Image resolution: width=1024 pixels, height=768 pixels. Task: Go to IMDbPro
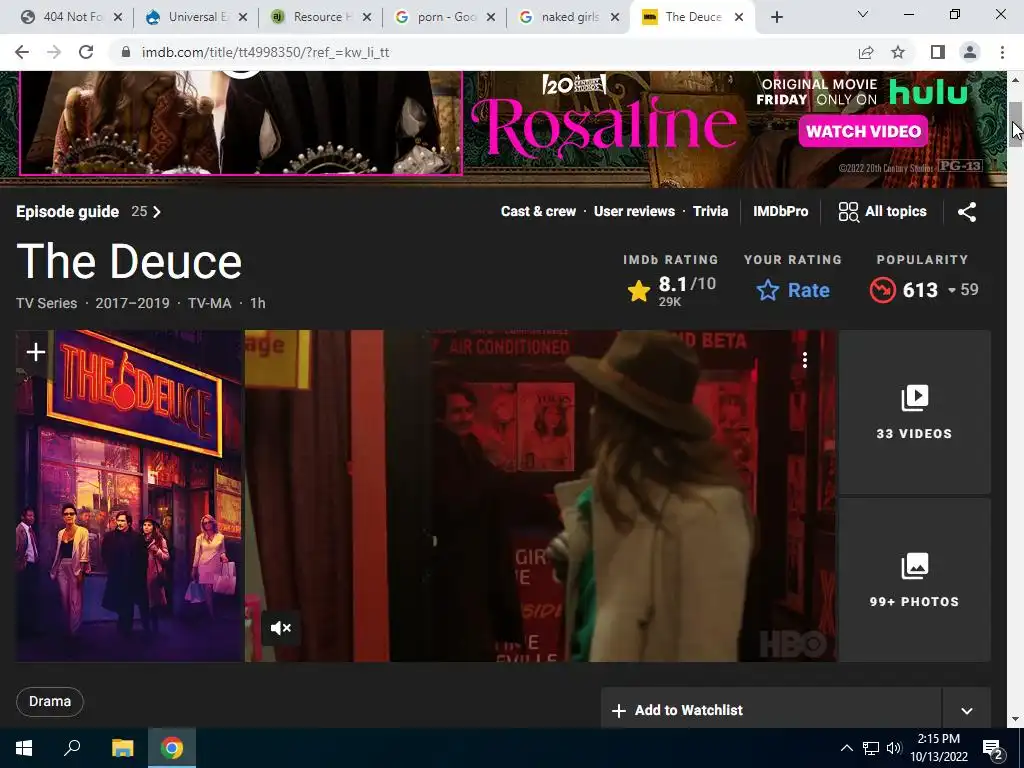click(x=780, y=212)
